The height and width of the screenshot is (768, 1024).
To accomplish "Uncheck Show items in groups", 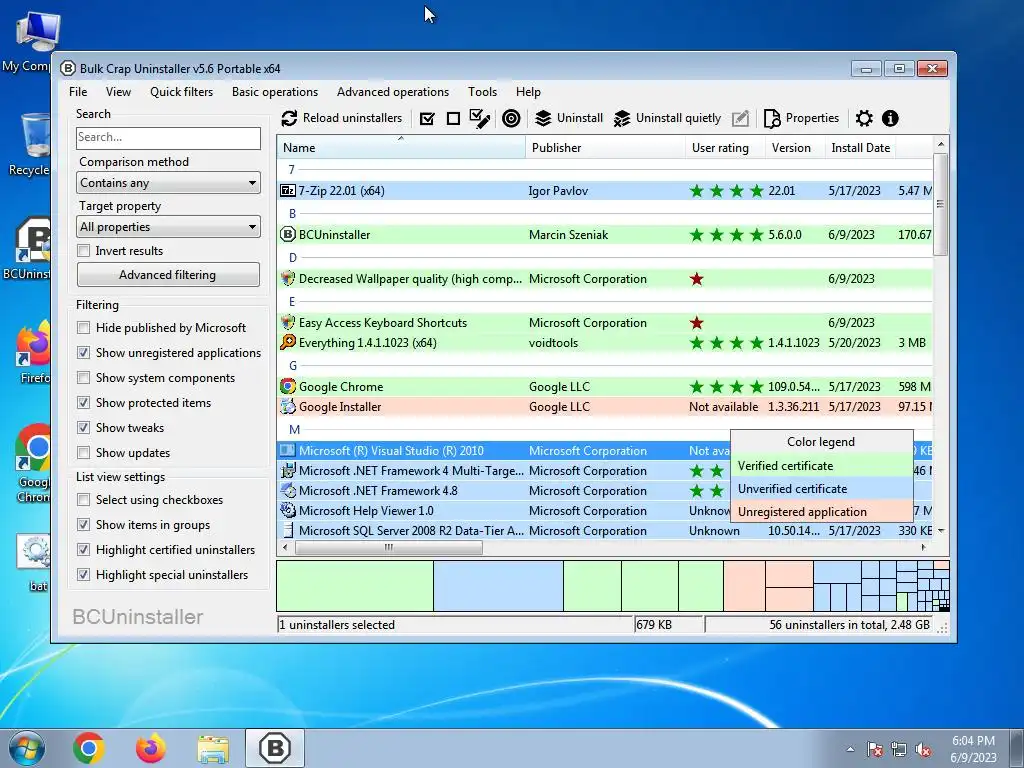I will [x=84, y=524].
